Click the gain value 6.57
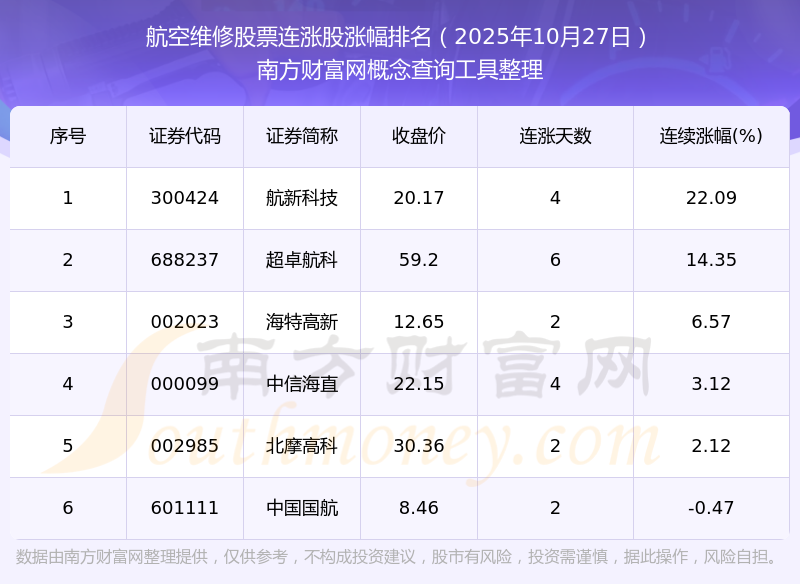This screenshot has width=800, height=584. tap(711, 322)
